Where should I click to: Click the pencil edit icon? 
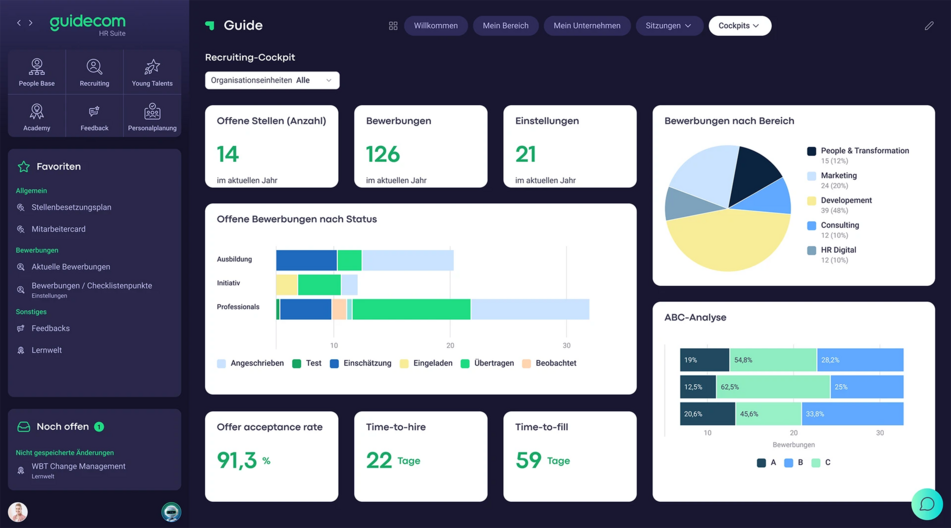coord(929,26)
